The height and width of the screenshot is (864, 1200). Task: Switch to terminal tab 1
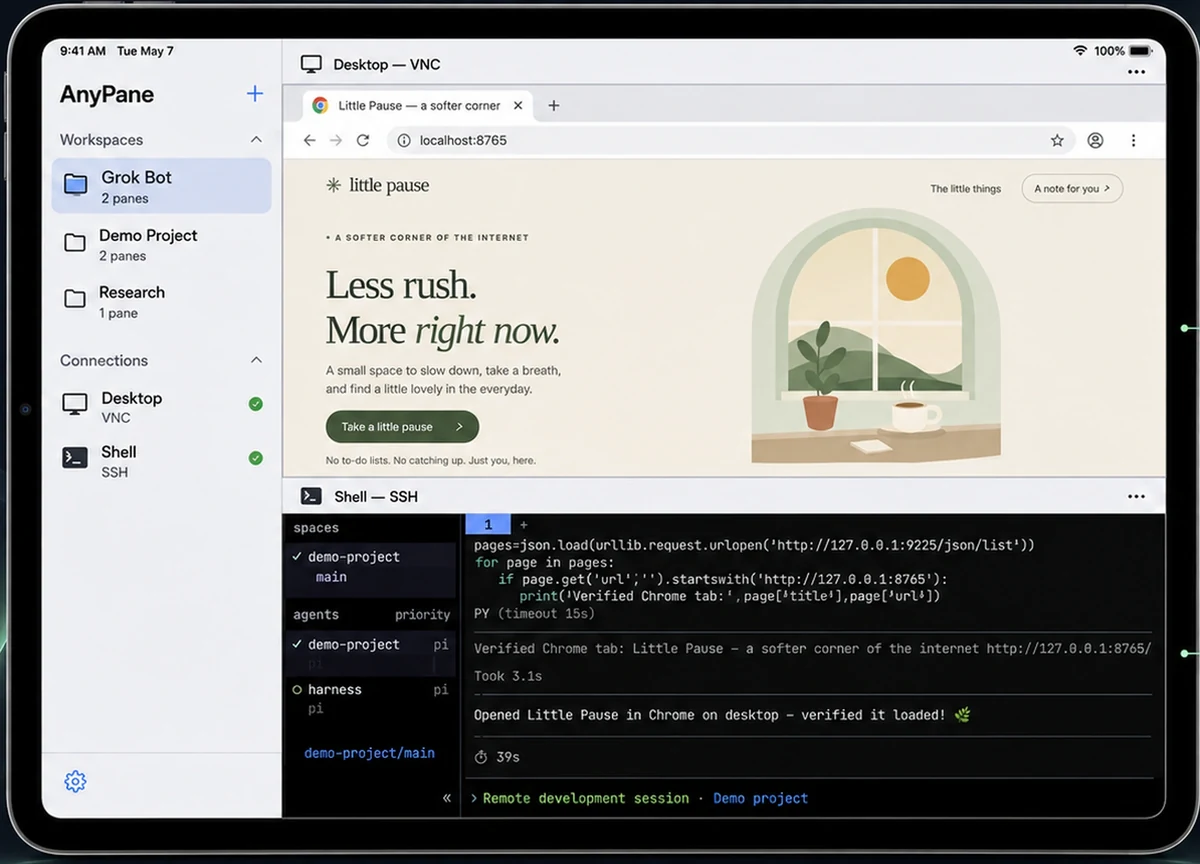coord(488,524)
